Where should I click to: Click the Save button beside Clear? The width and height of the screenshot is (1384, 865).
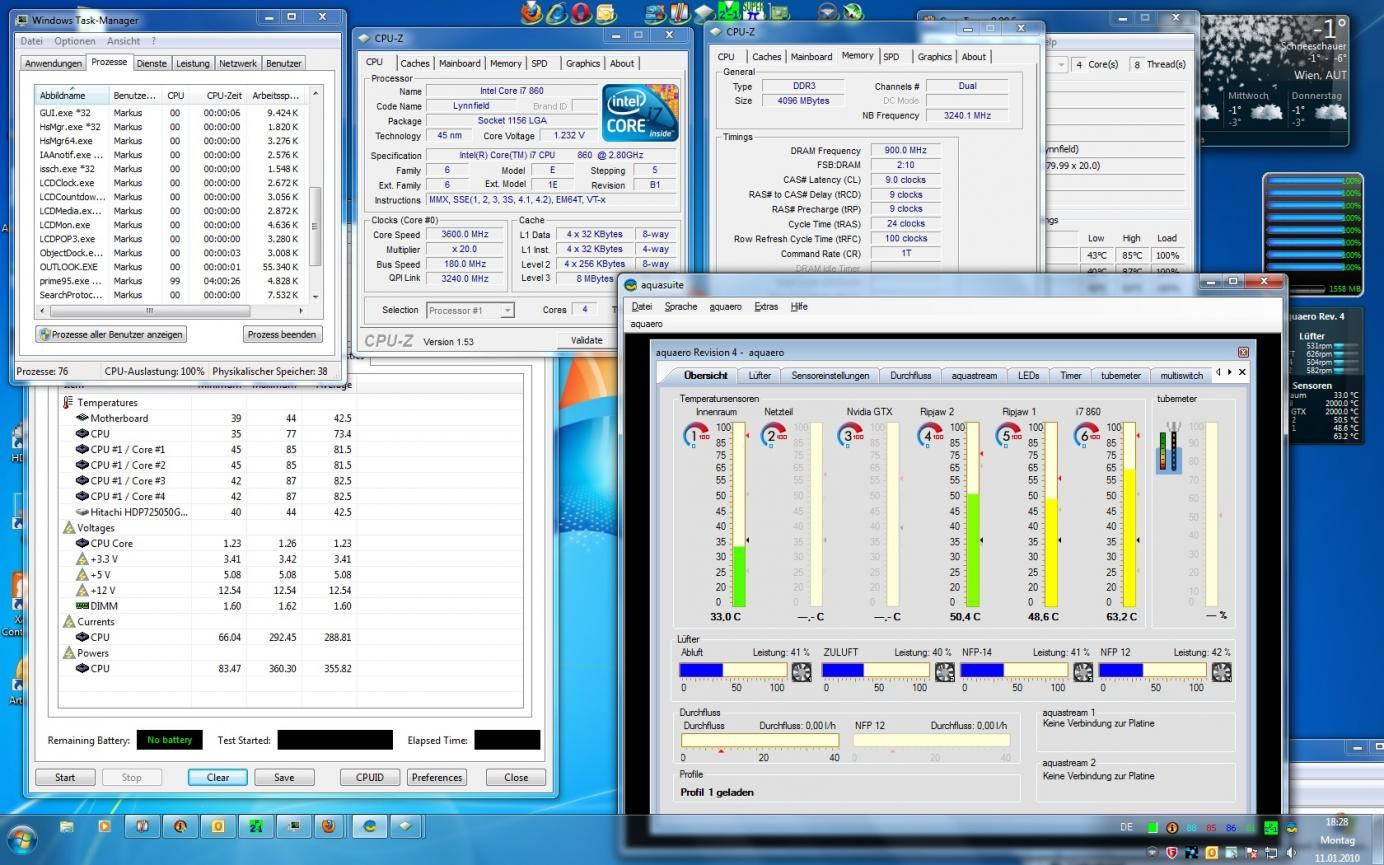(284, 777)
